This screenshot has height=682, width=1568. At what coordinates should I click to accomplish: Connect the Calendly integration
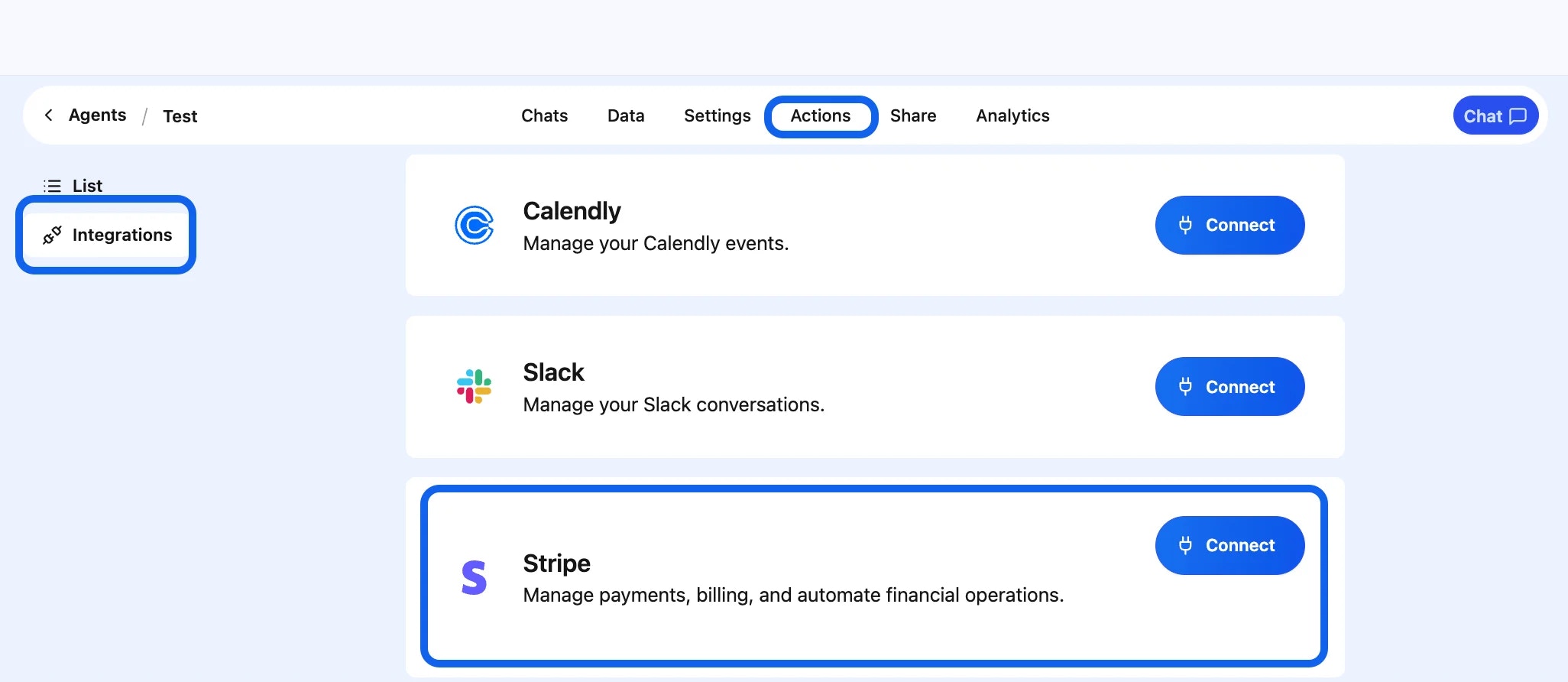(1229, 225)
